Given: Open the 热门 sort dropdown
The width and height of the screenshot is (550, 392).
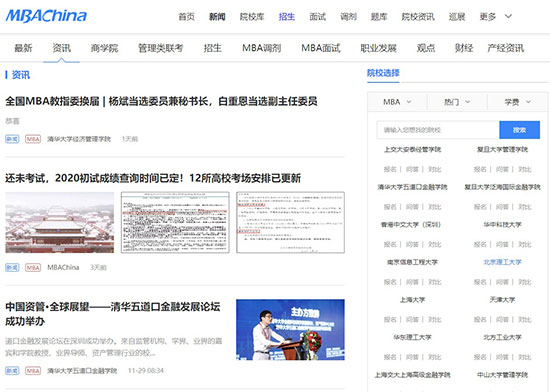Looking at the screenshot, I should (x=457, y=102).
